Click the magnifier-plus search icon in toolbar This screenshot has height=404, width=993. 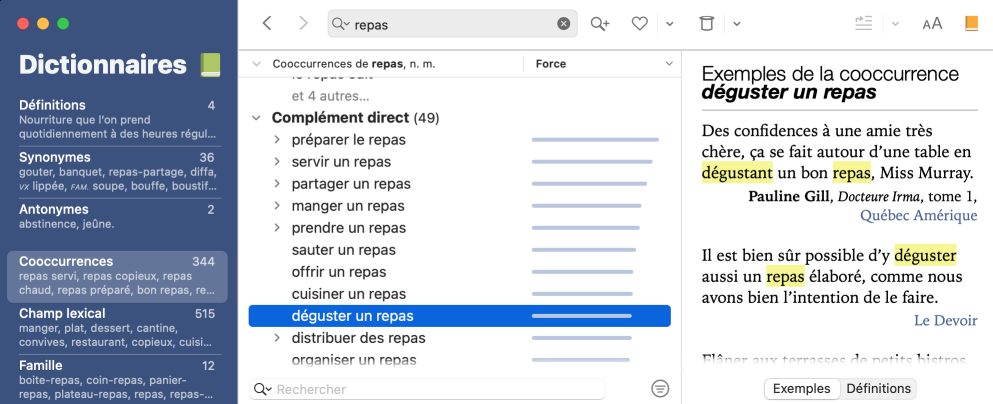pyautogui.click(x=599, y=24)
